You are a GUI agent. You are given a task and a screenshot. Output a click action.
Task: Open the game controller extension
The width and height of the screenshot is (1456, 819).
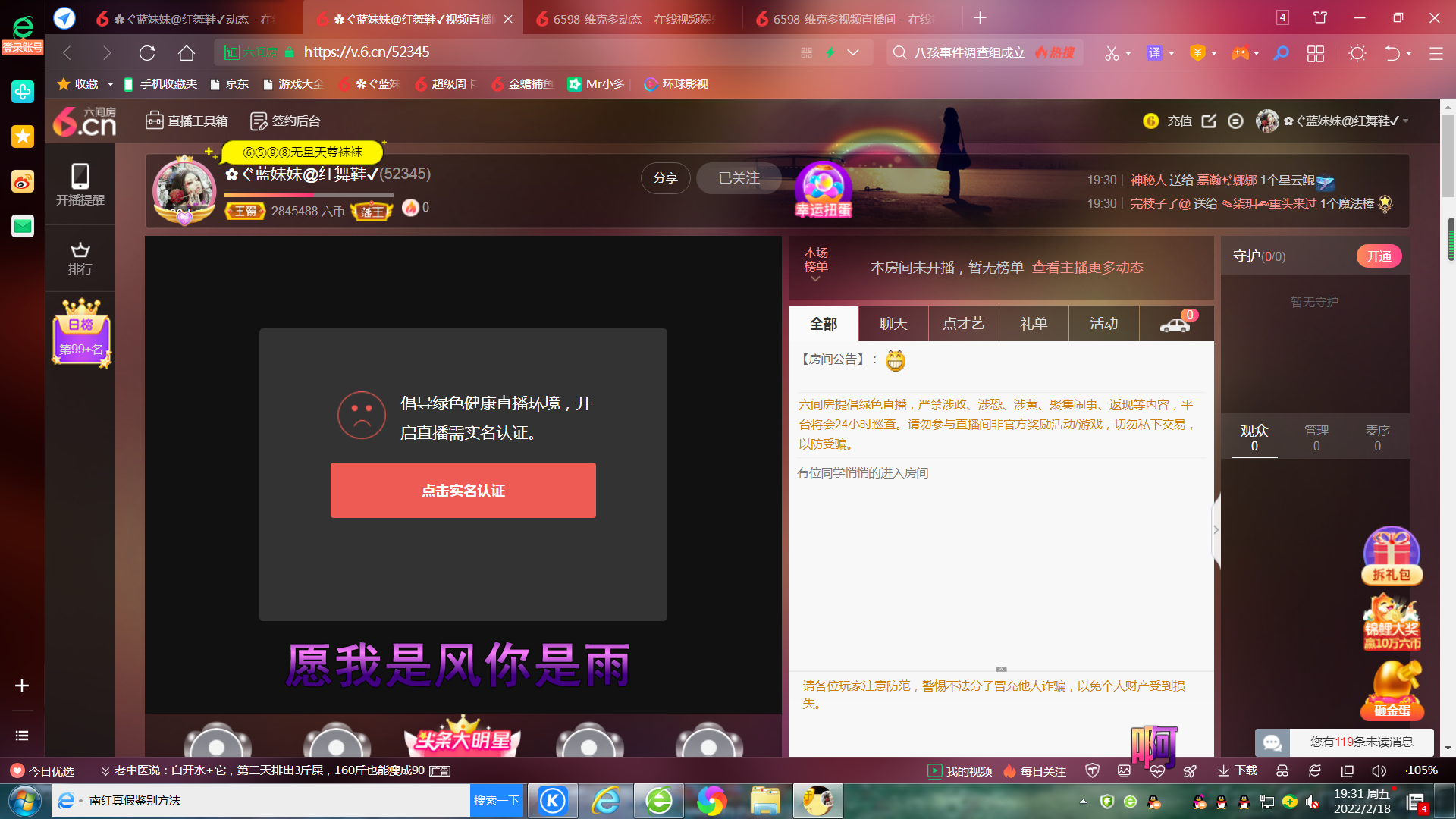(1240, 53)
